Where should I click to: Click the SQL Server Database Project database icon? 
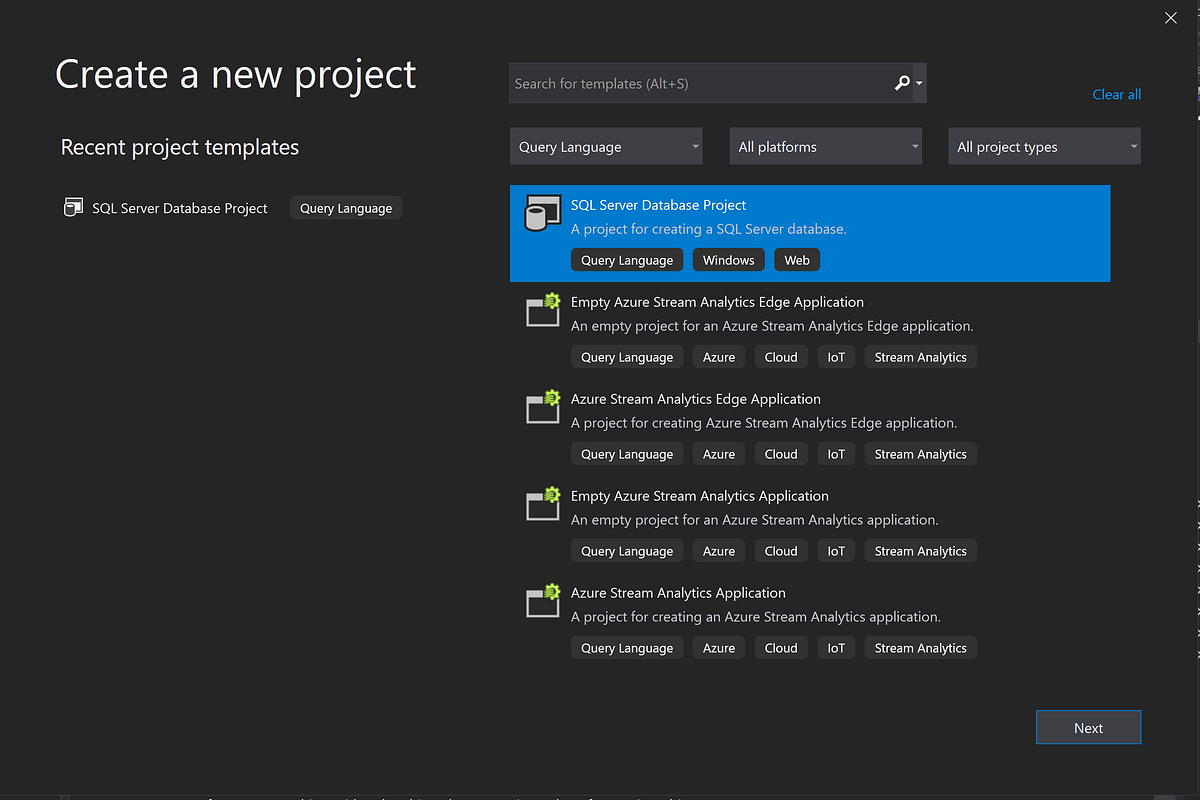point(542,213)
